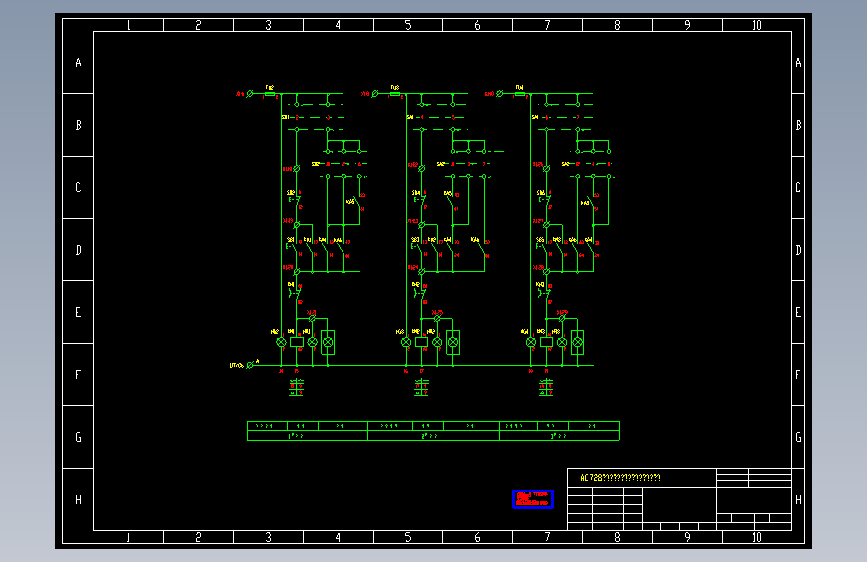Click the neutral bus terminal symbol at the bottom left
This screenshot has height=562, width=867.
coord(250,365)
